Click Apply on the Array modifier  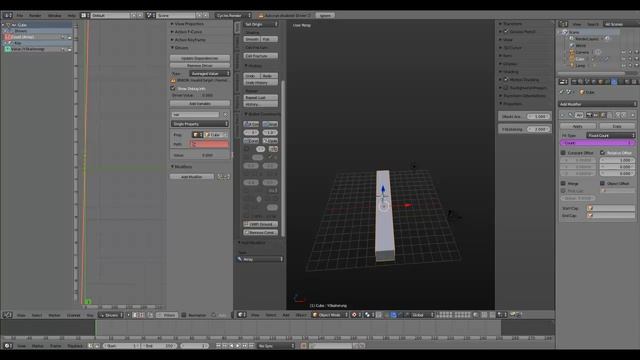(x=578, y=126)
